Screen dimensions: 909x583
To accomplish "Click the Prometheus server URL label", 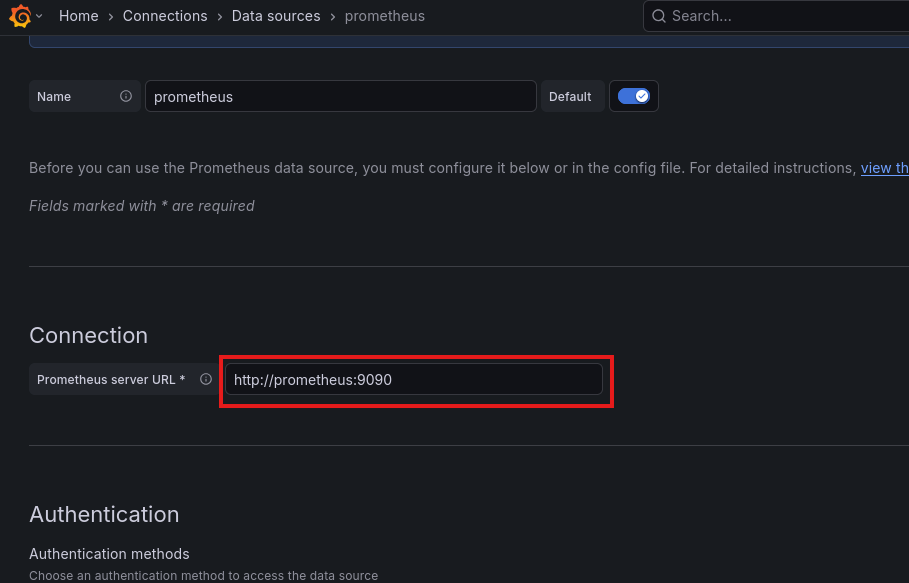I will [x=111, y=380].
